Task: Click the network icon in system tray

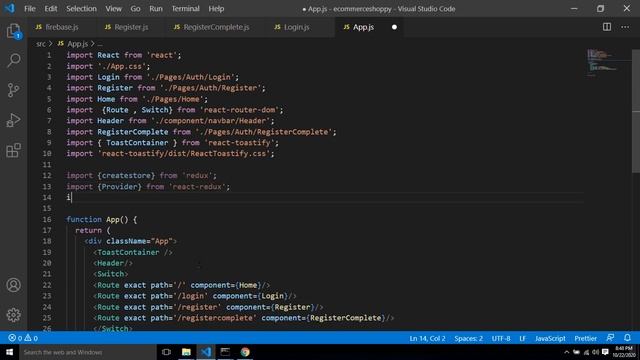Action: point(586,352)
